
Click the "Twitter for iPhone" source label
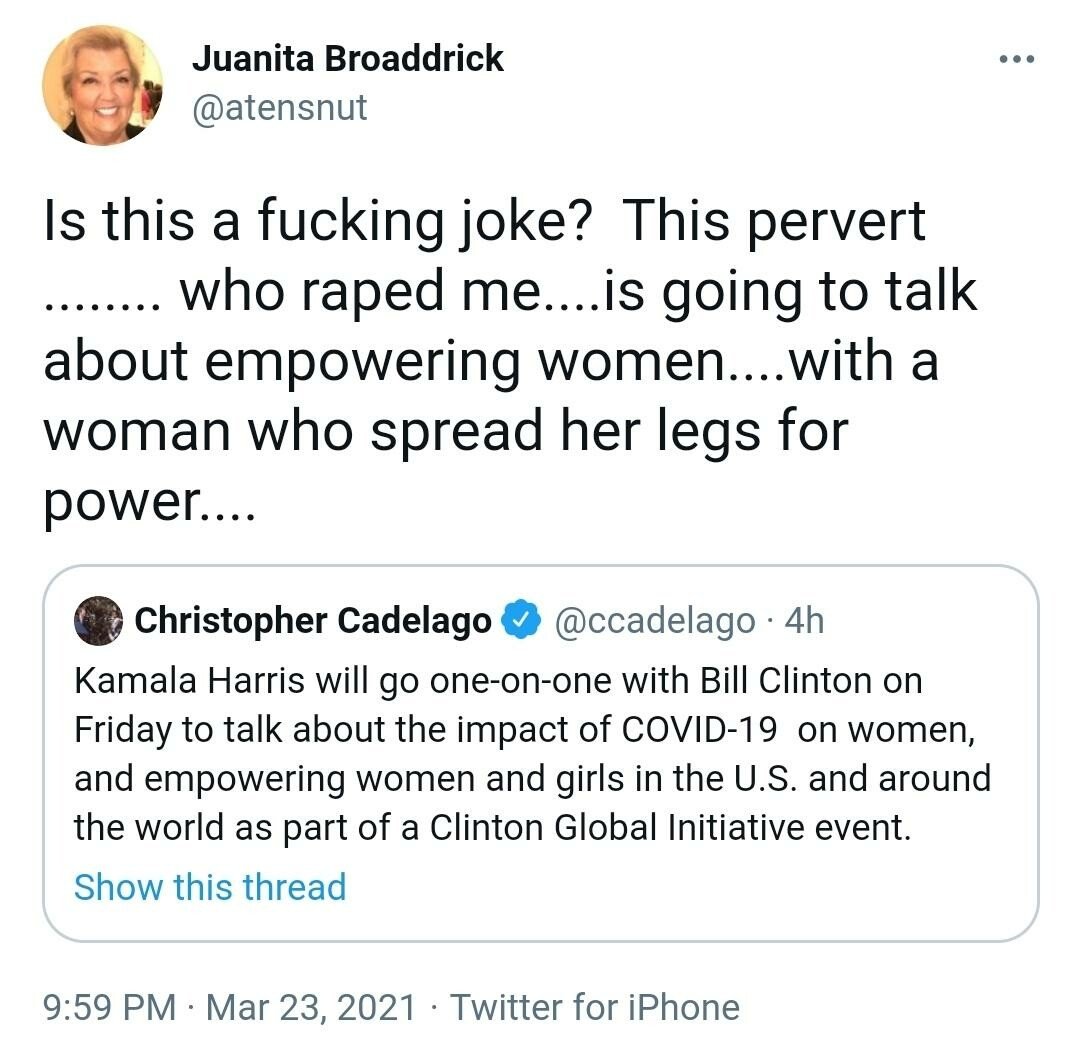[x=595, y=1006]
